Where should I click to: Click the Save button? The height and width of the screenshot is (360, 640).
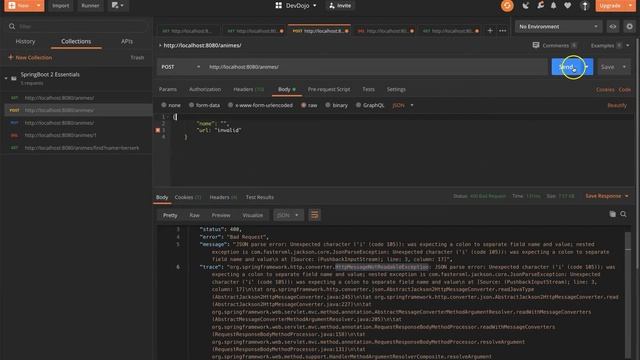(607, 67)
